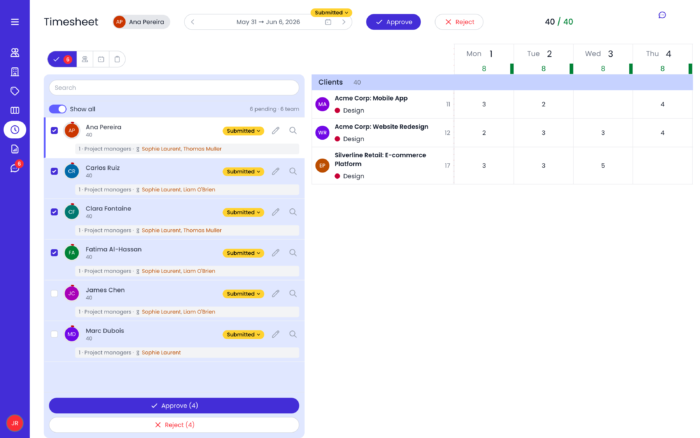The image size is (700, 438).
Task: Edit Fatima Al-Hassan's timesheet with pencil icon
Action: 276,253
